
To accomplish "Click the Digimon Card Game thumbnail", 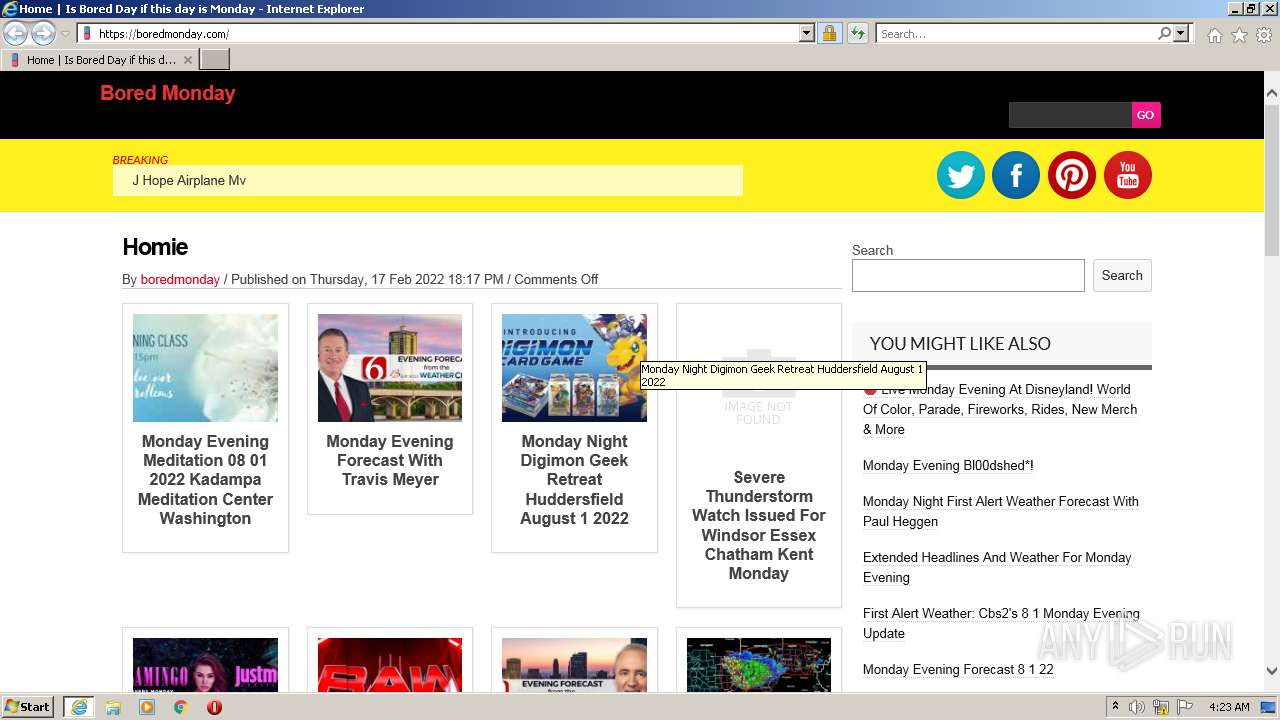I will (574, 368).
